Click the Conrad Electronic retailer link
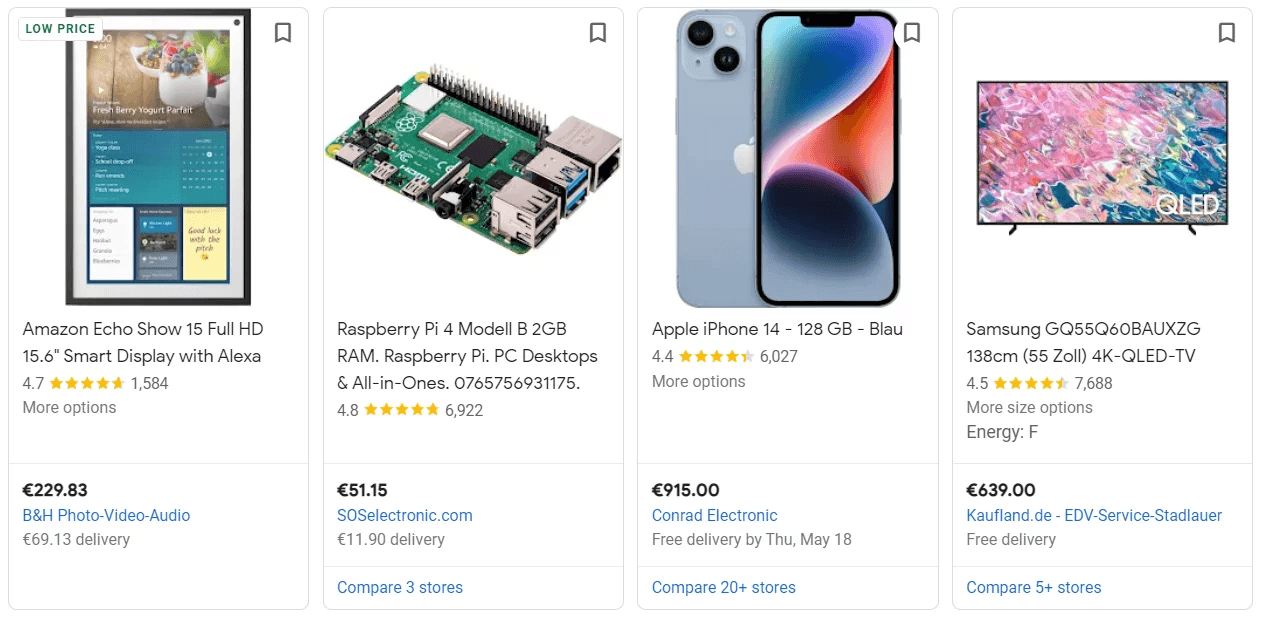This screenshot has height=618, width=1265. pos(714,515)
